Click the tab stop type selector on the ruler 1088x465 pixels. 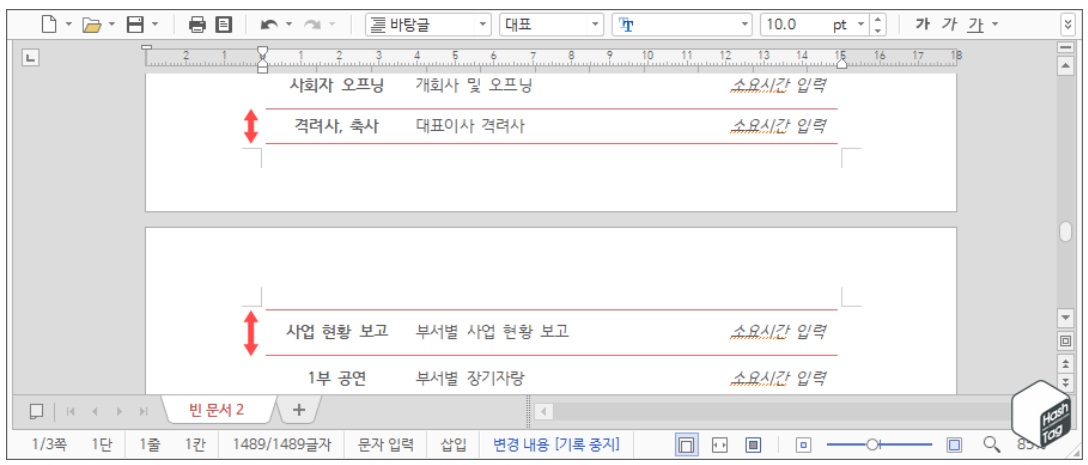point(29,58)
